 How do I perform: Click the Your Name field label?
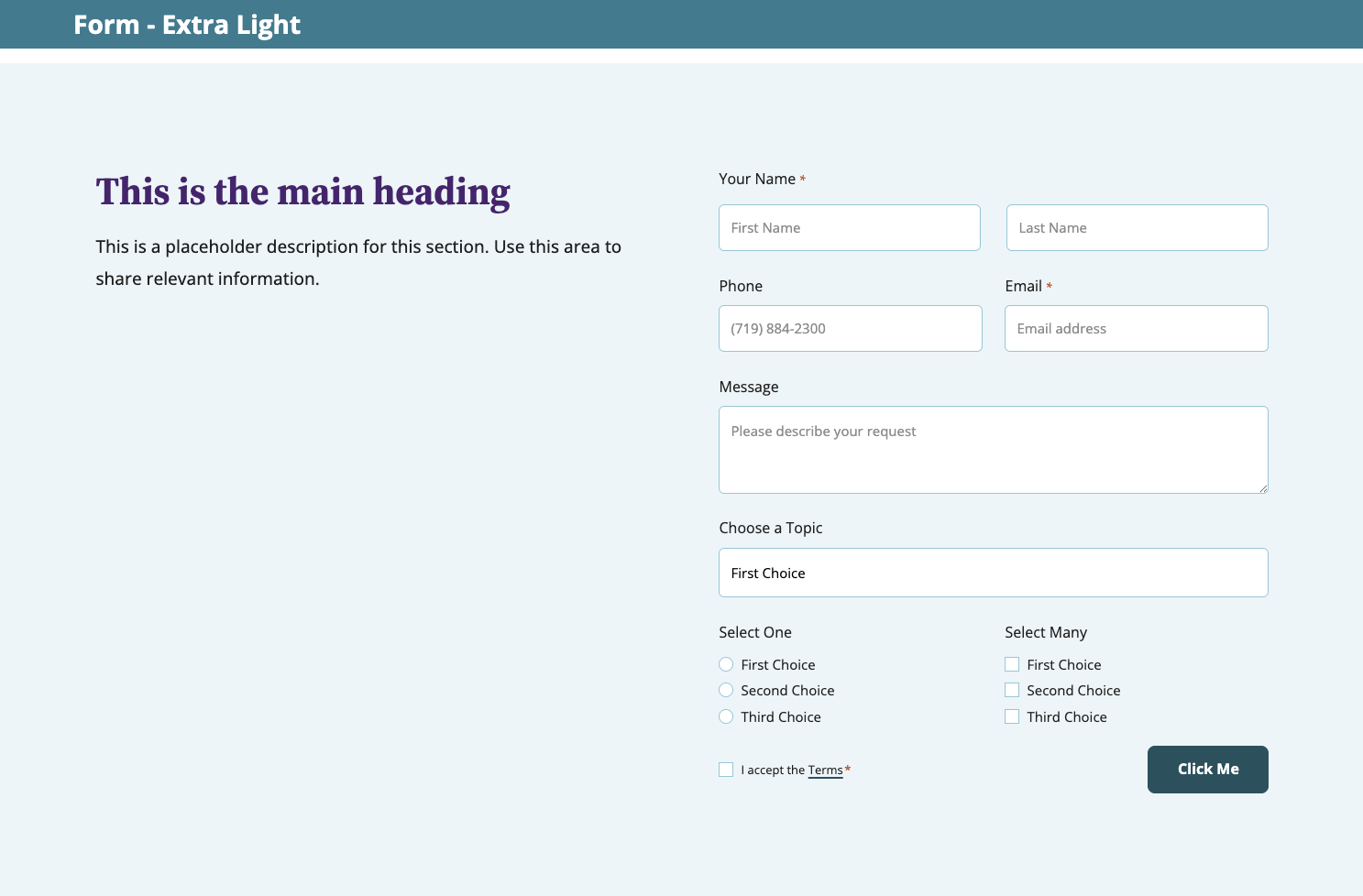[757, 179]
